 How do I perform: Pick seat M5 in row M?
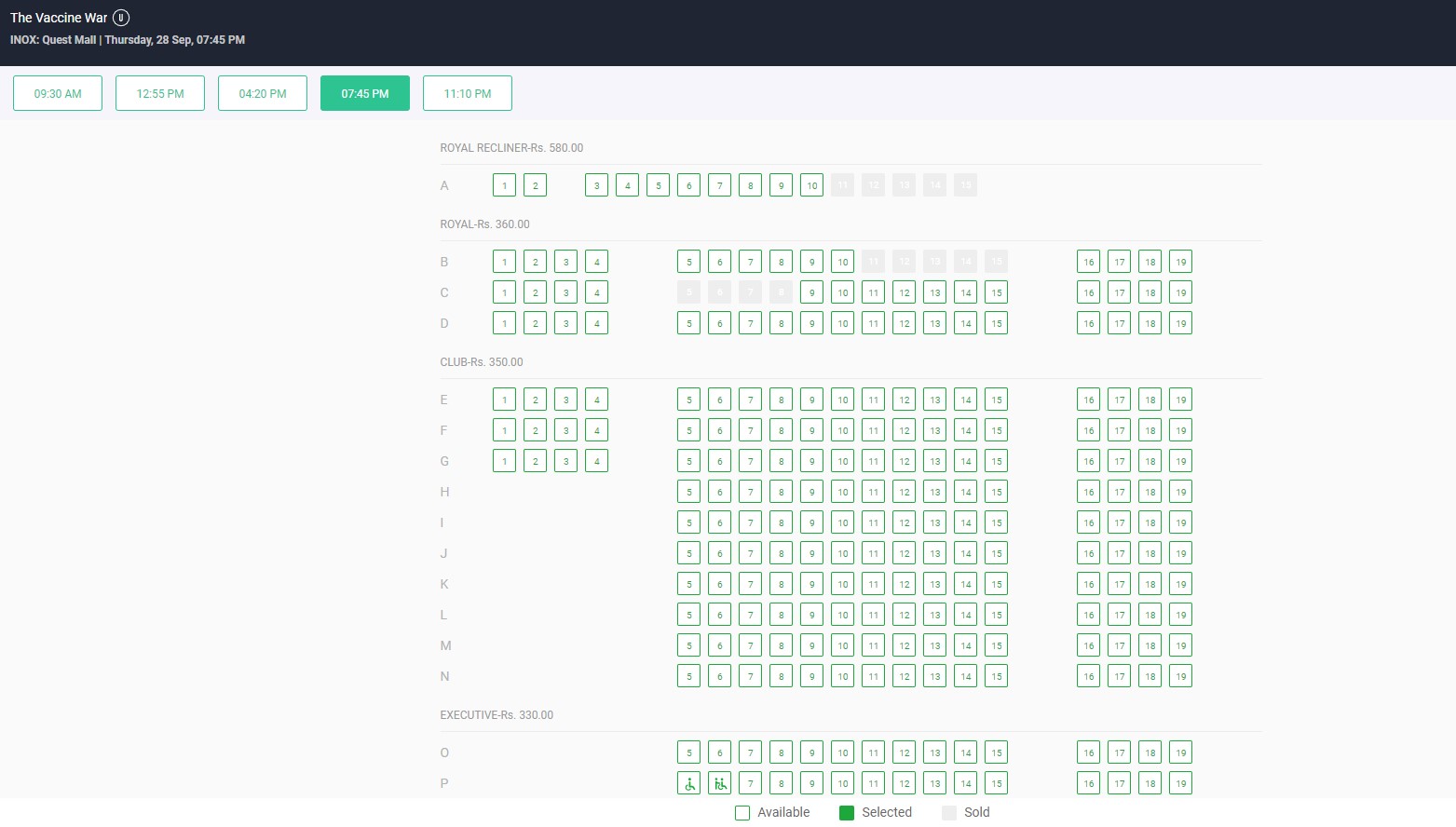pos(688,645)
